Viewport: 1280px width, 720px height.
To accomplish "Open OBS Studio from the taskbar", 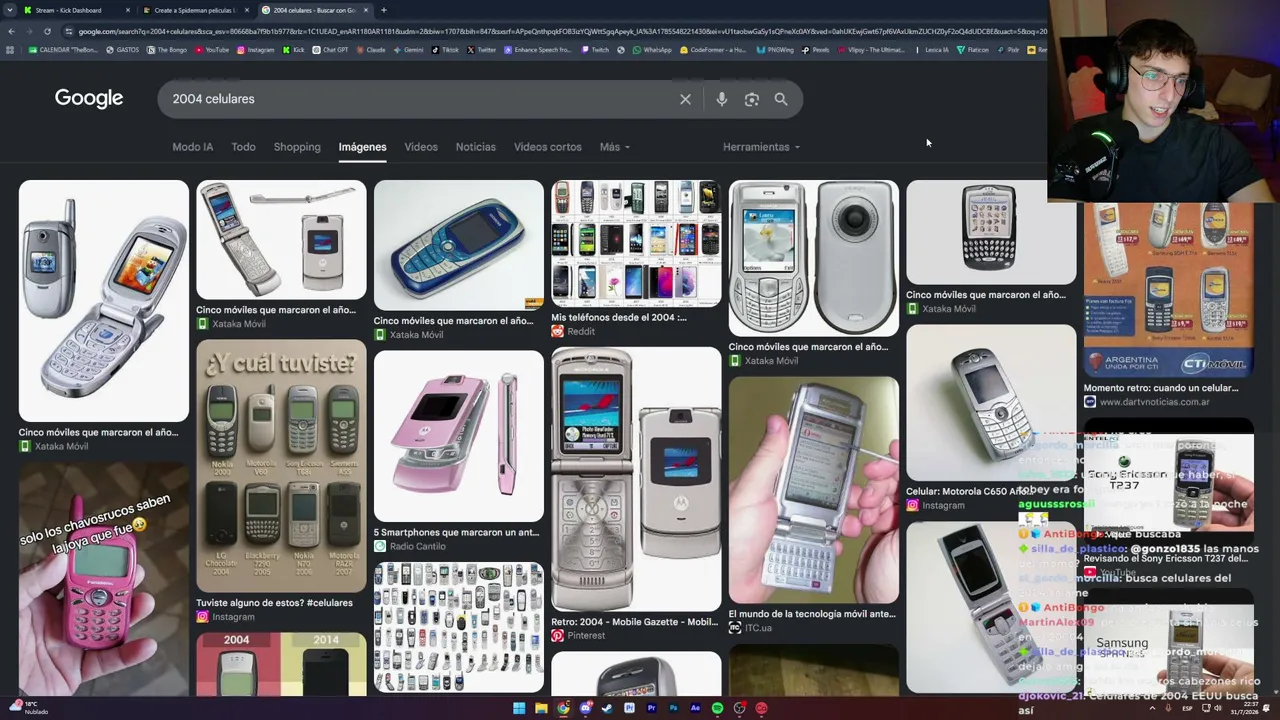I will (x=739, y=708).
